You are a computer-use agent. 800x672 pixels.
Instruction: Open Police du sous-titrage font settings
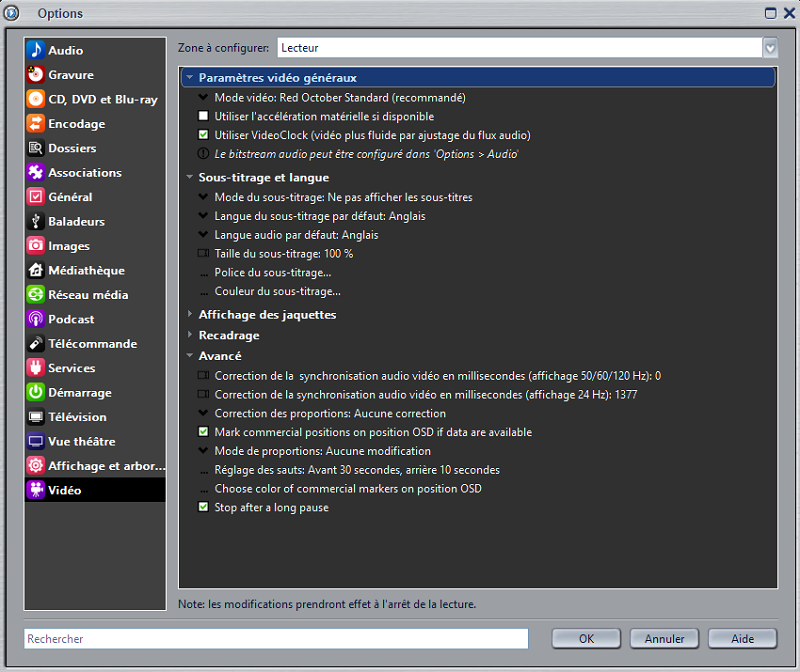click(x=272, y=272)
